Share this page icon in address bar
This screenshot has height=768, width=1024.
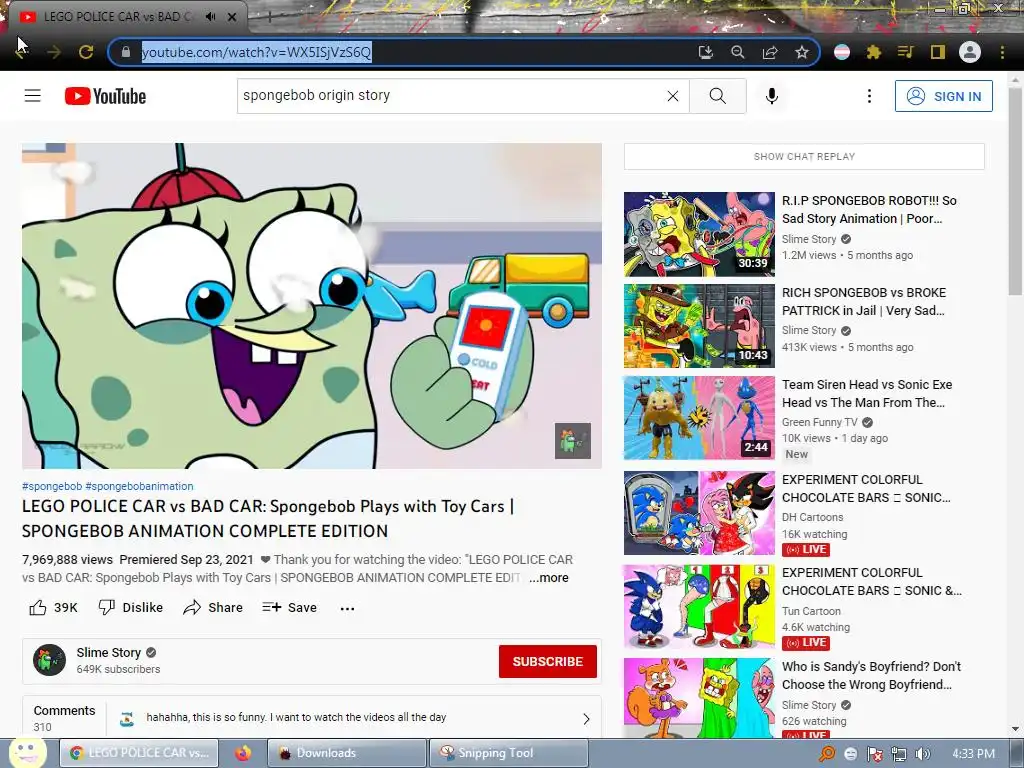[x=769, y=52]
